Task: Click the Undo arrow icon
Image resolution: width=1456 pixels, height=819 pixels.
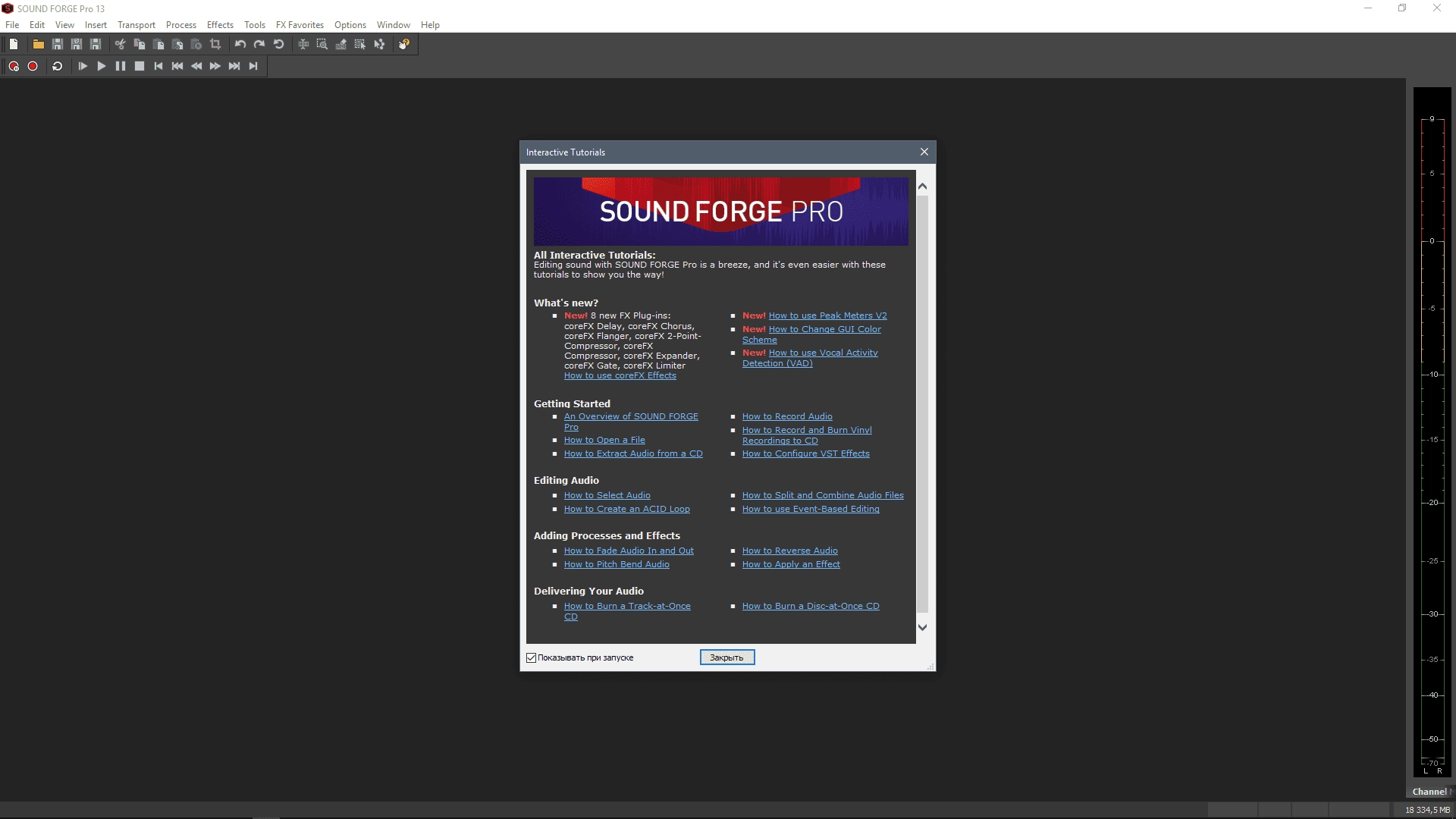Action: [x=240, y=45]
